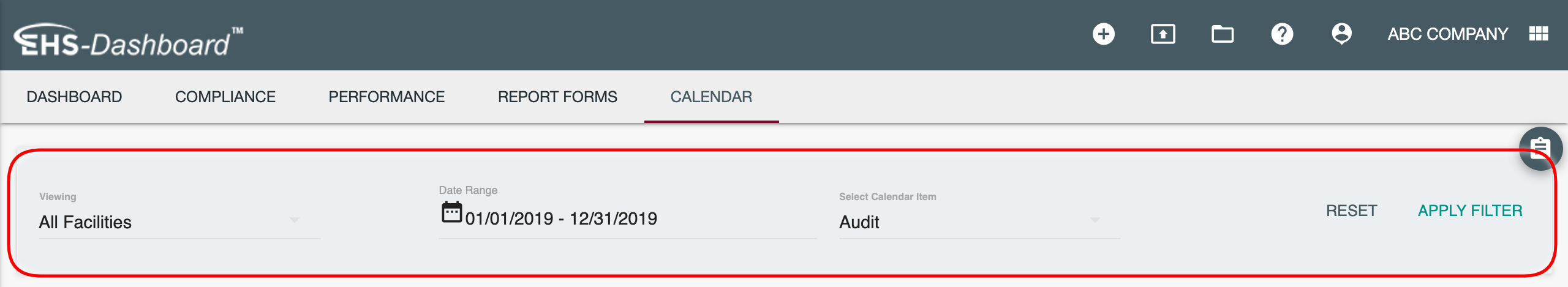Open the user account profile icon

(1341, 34)
